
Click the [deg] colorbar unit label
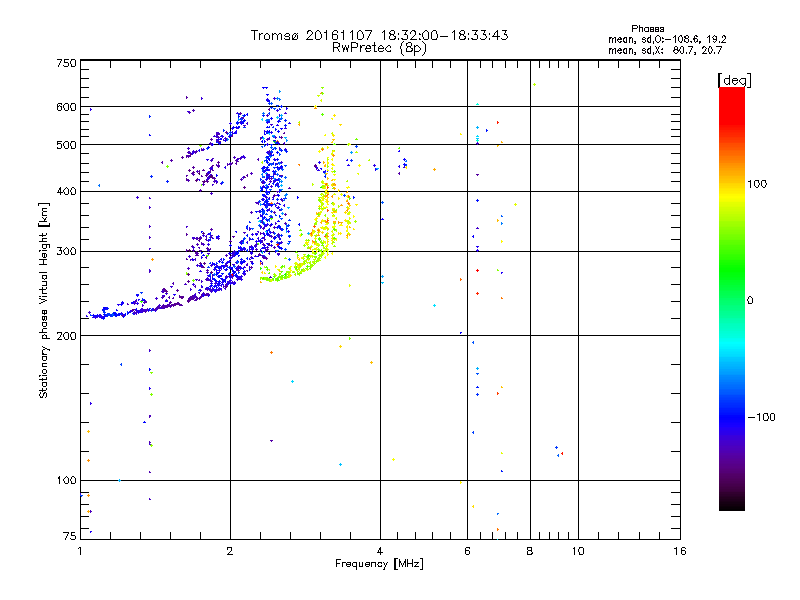(x=734, y=80)
